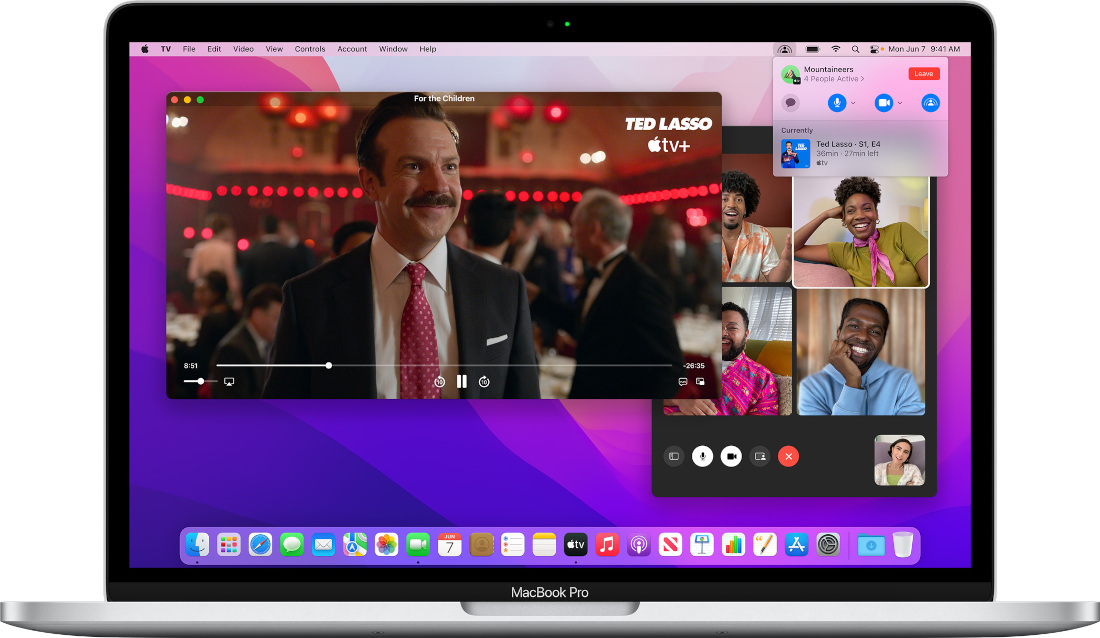Open Trash in the Dock
The height and width of the screenshot is (638, 1100).
(903, 545)
